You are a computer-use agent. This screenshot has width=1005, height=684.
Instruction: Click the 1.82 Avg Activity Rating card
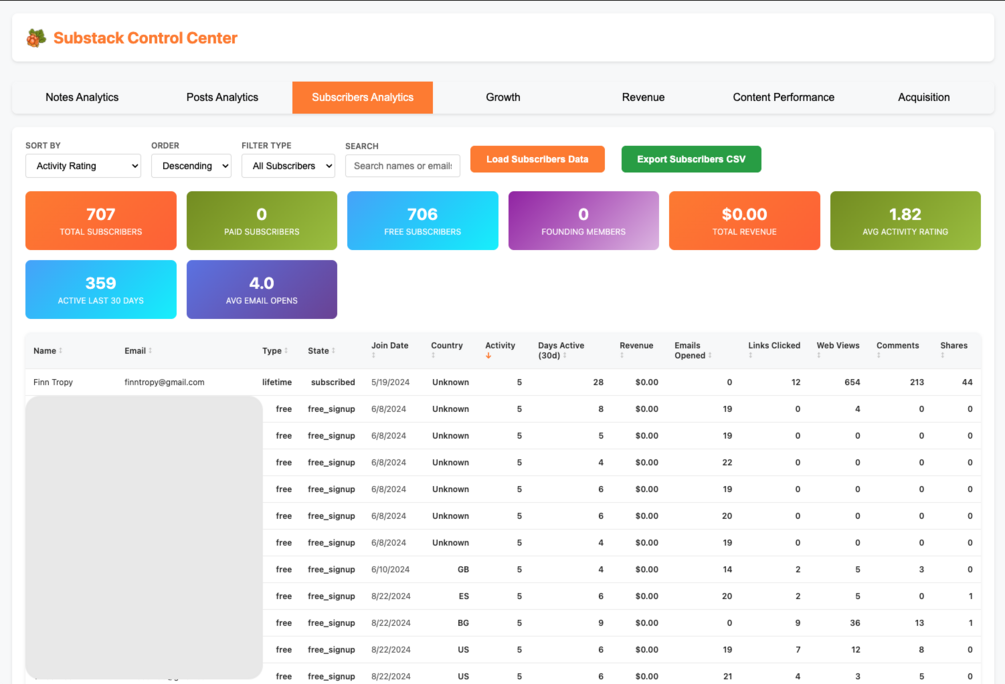pos(905,221)
